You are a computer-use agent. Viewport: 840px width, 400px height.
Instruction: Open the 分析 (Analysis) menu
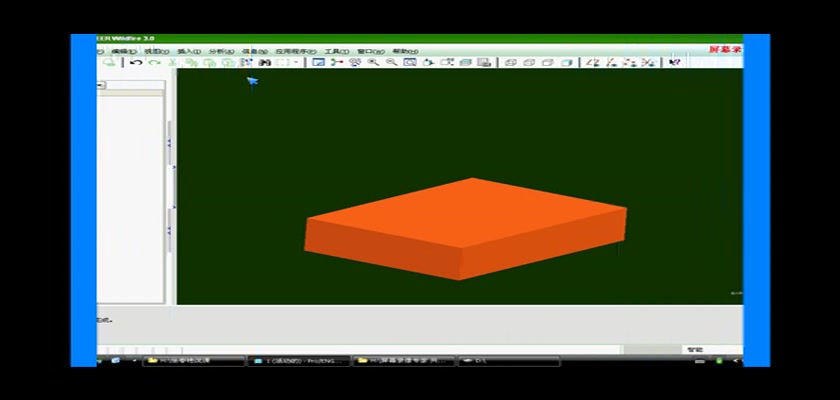click(221, 51)
